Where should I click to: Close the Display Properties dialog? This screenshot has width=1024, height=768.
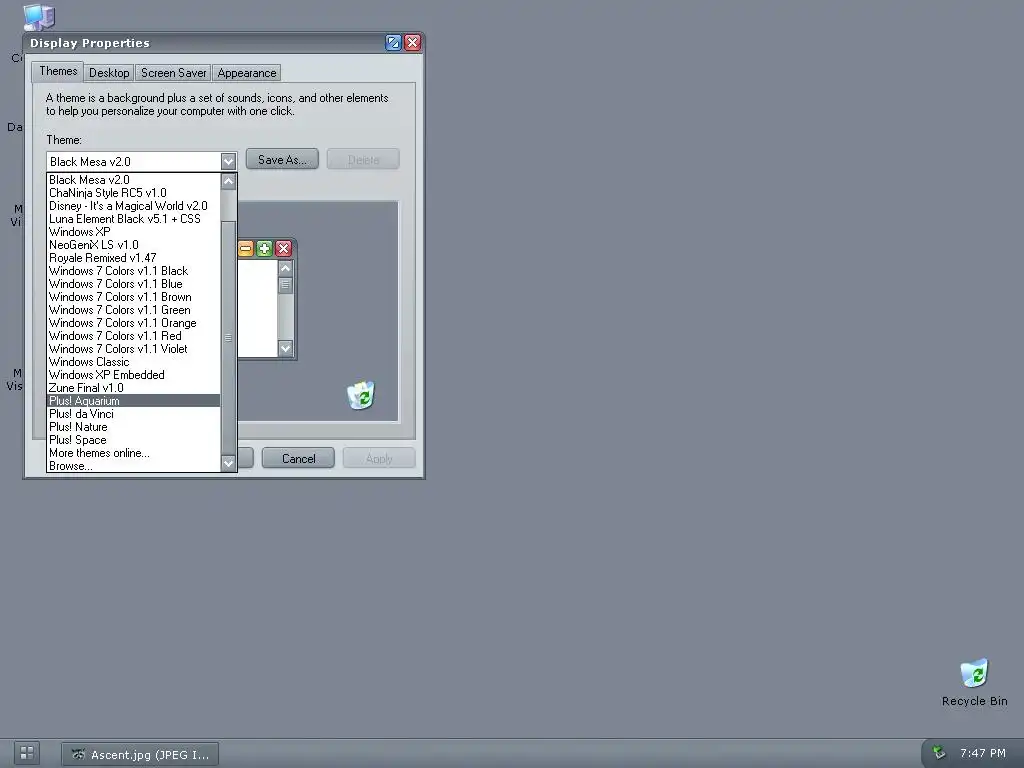413,43
